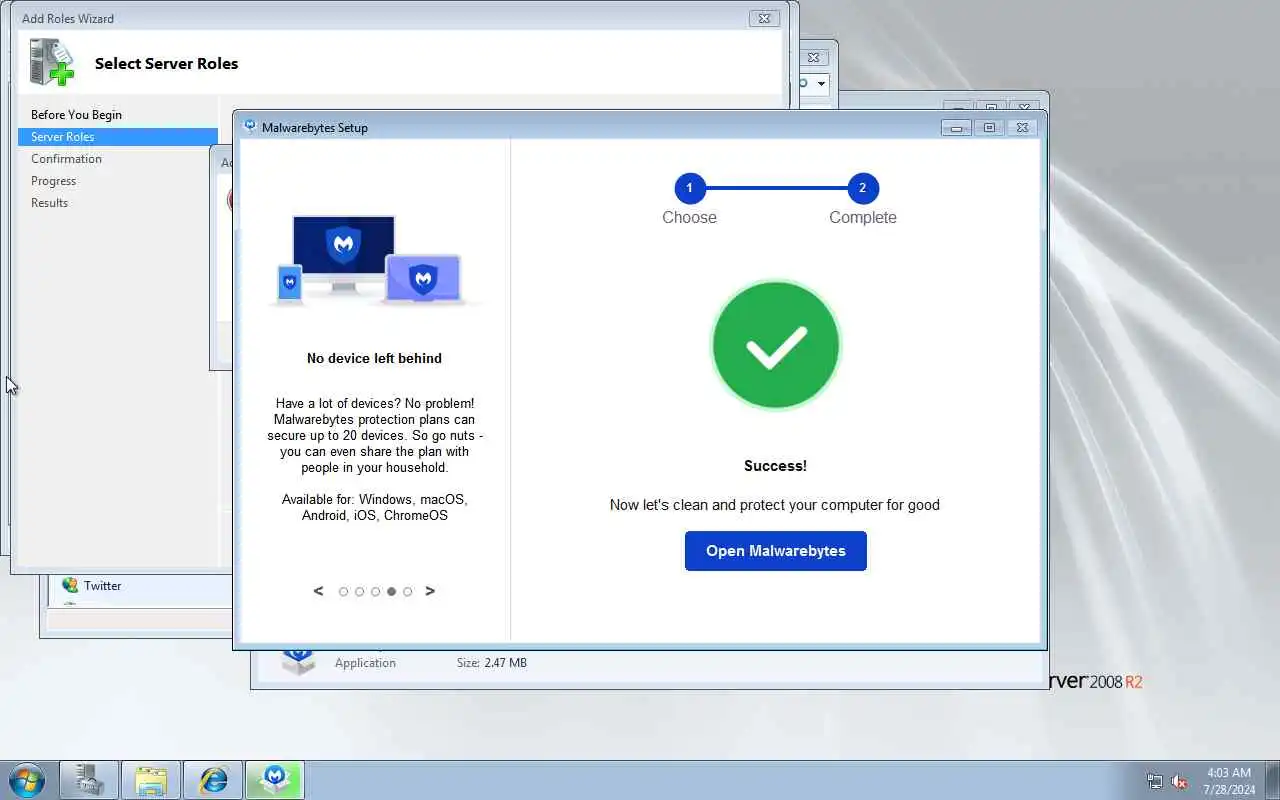Screen dimensions: 1280x800
Task: Click the green success checkmark icon
Action: pyautogui.click(x=775, y=345)
